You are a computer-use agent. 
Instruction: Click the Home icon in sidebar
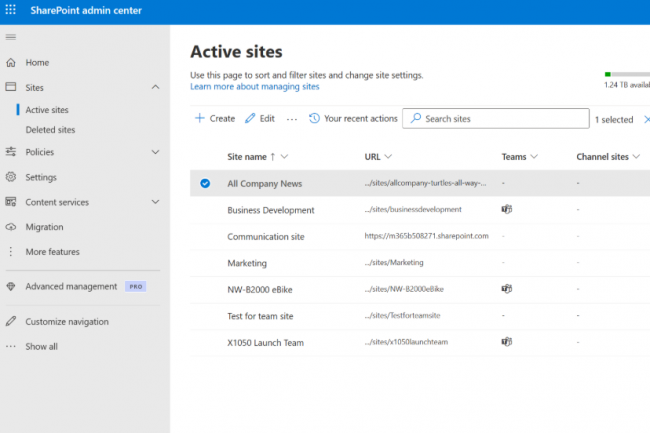11,62
